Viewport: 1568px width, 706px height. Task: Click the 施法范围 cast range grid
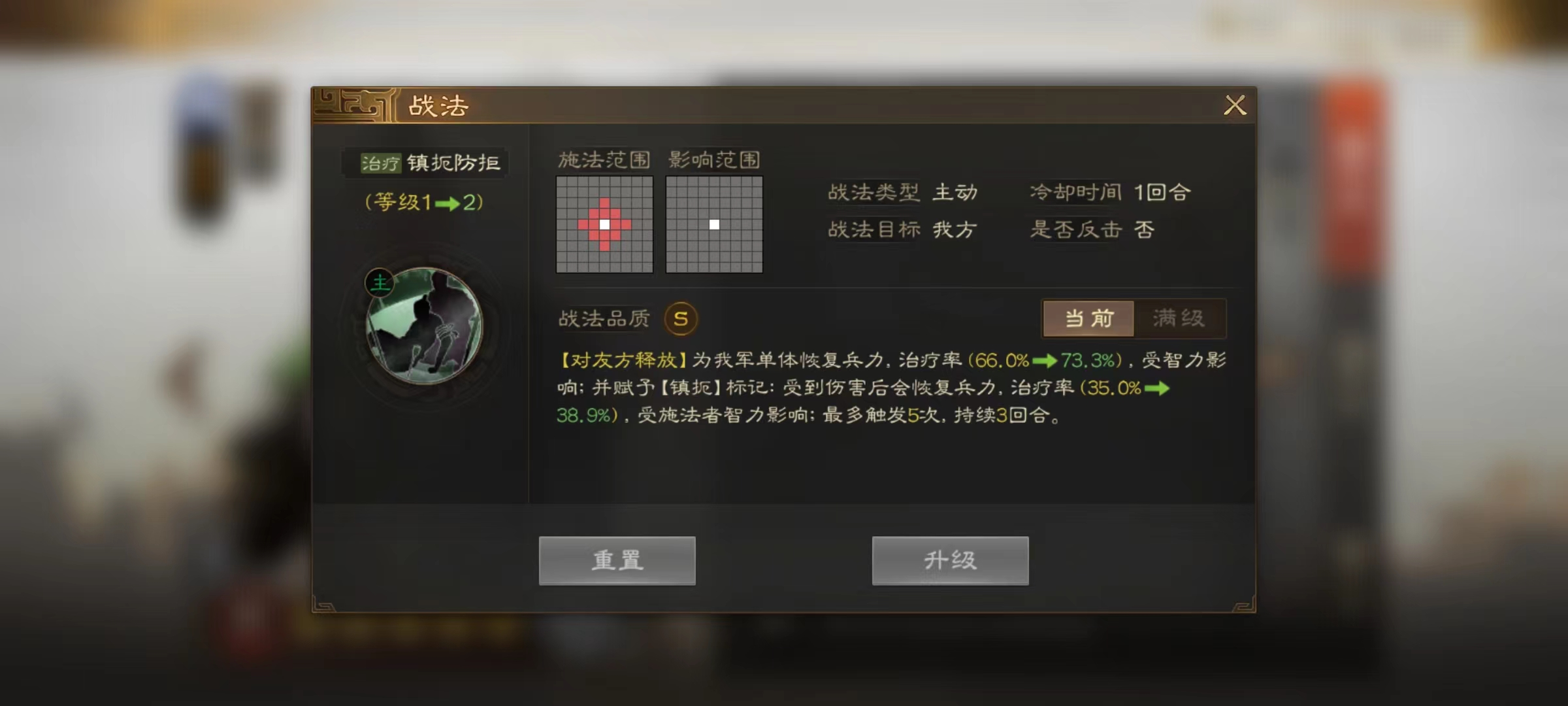coord(604,224)
